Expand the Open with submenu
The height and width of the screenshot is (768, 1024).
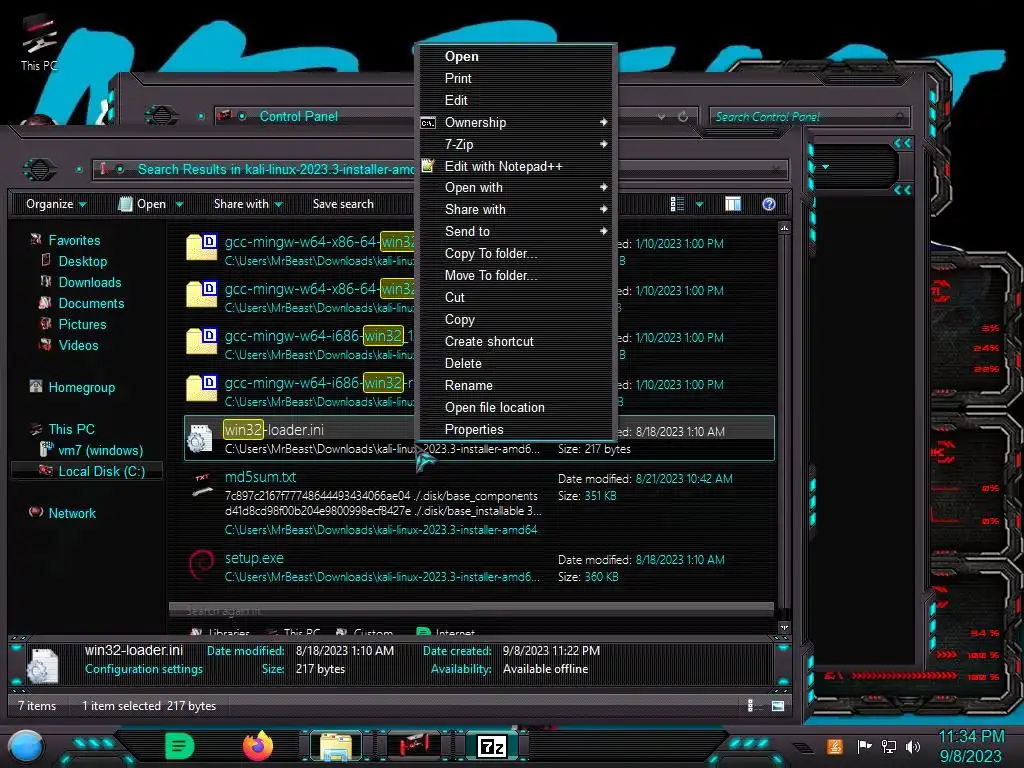[517, 187]
